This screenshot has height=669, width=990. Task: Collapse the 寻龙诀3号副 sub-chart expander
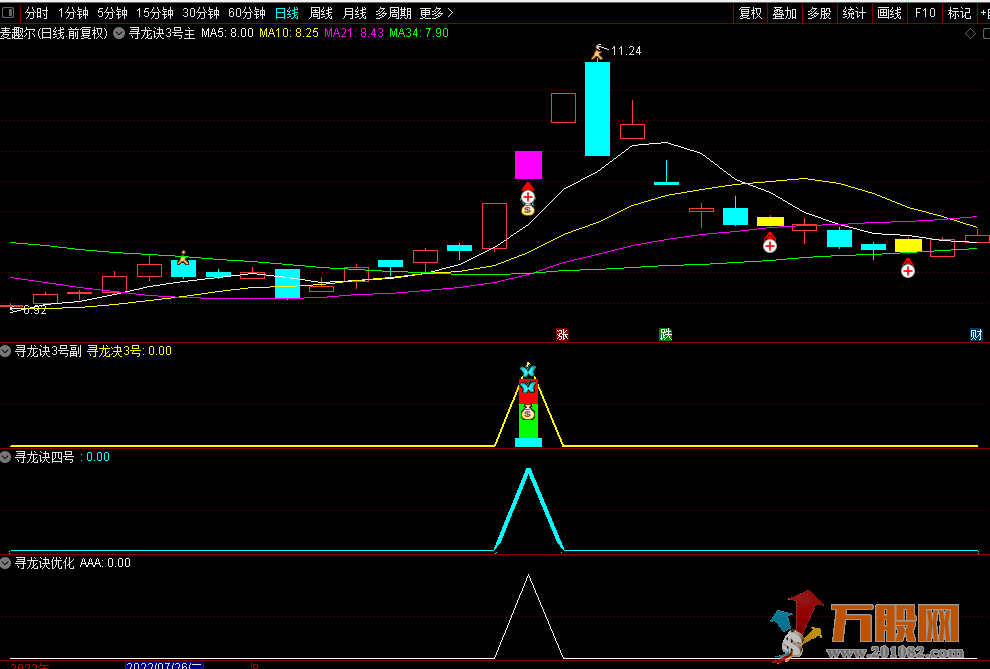pyautogui.click(x=6, y=351)
